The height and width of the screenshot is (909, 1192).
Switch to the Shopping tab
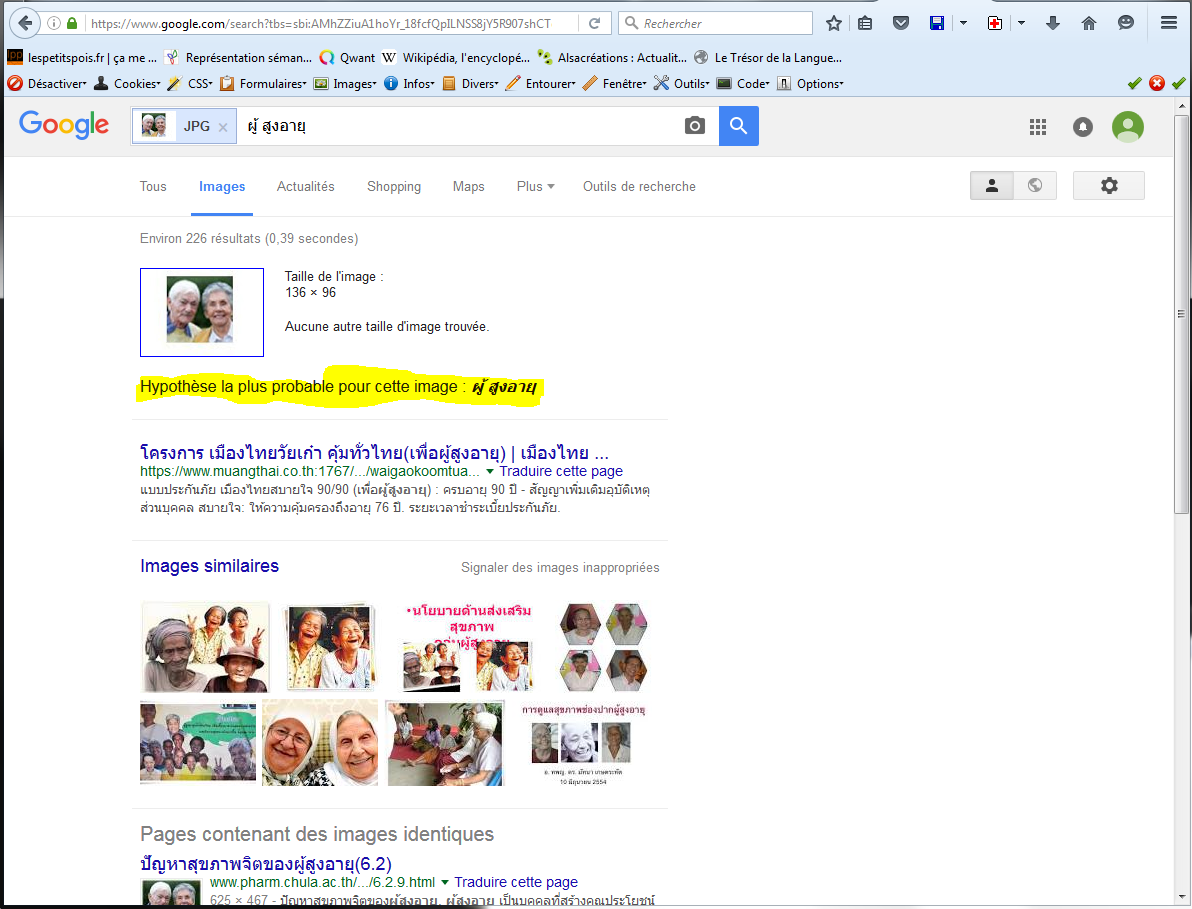[x=394, y=187]
